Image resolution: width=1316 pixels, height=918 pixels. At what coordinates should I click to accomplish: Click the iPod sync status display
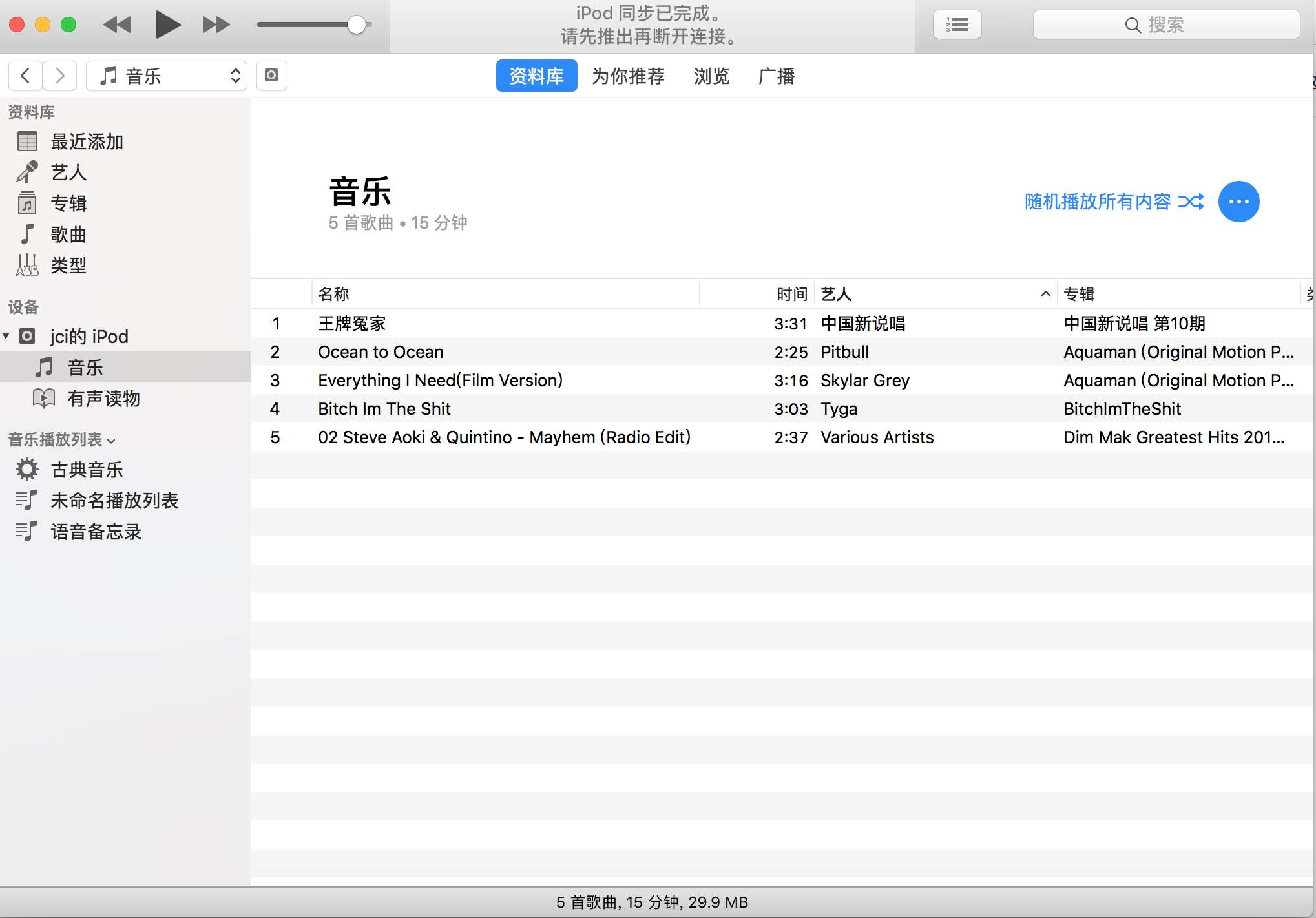click(651, 25)
